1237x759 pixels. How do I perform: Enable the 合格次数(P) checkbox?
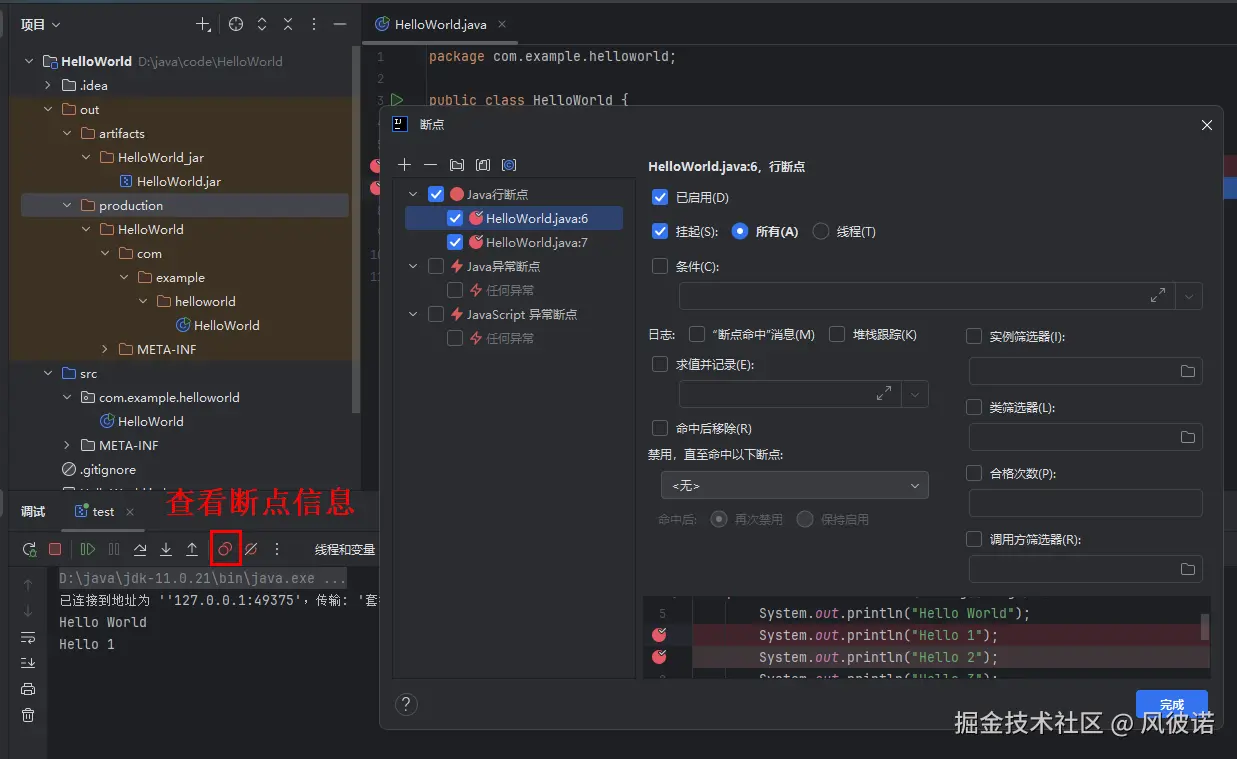click(x=974, y=473)
